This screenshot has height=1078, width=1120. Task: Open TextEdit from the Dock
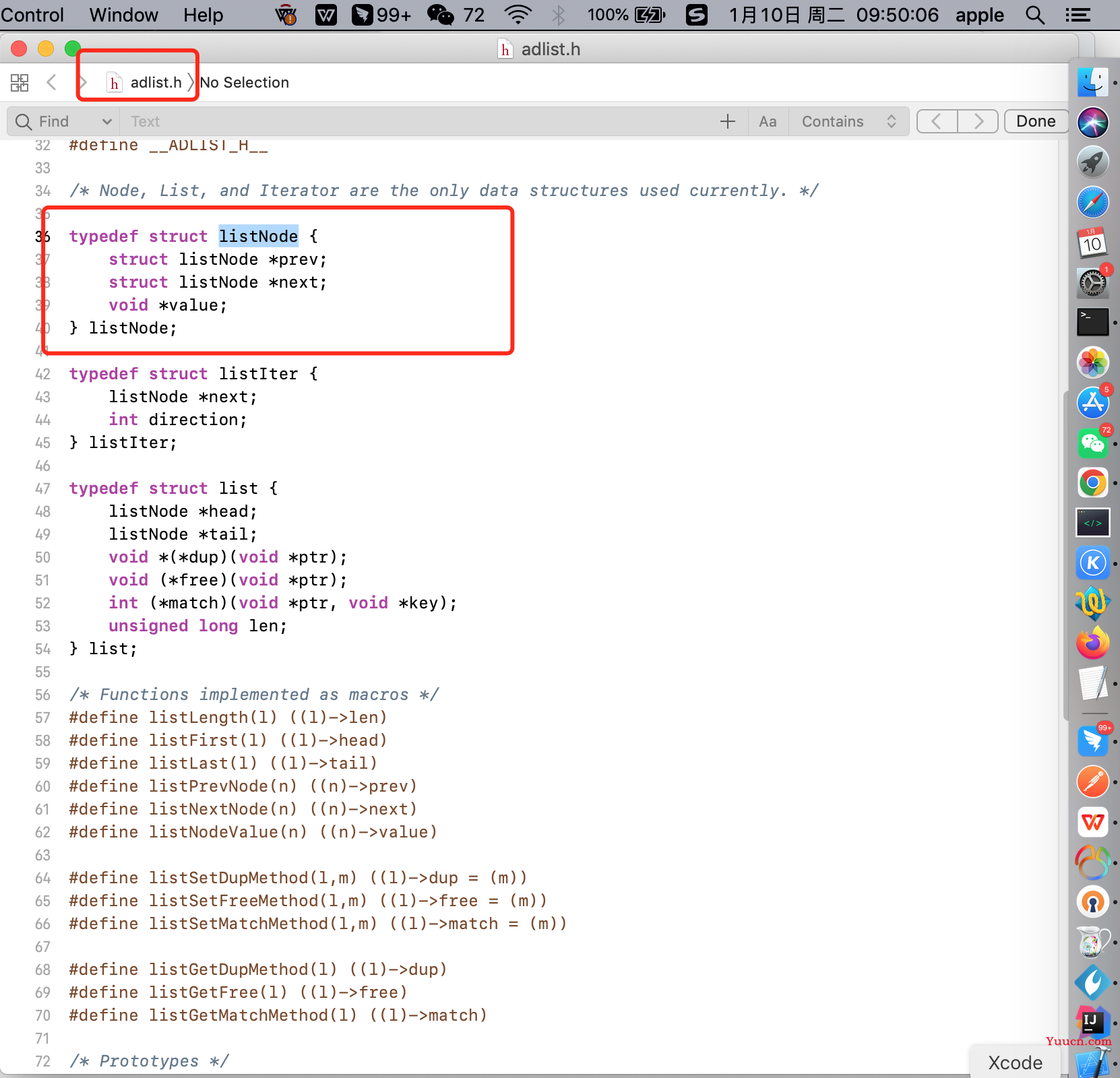point(1092,683)
